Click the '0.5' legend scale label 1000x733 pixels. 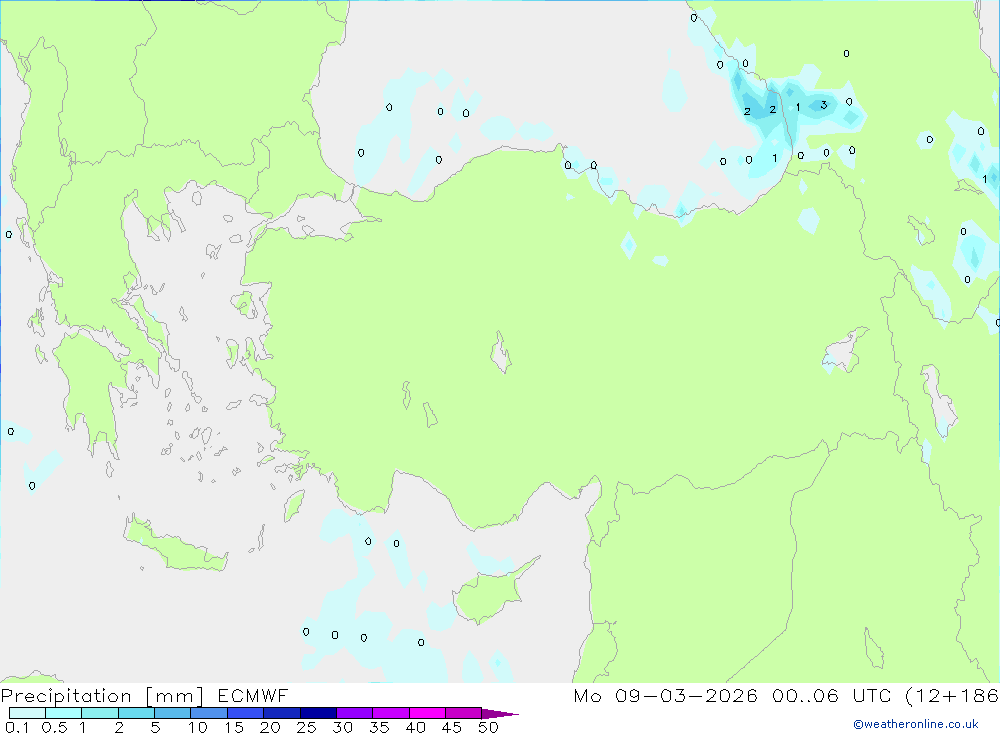tap(54, 727)
